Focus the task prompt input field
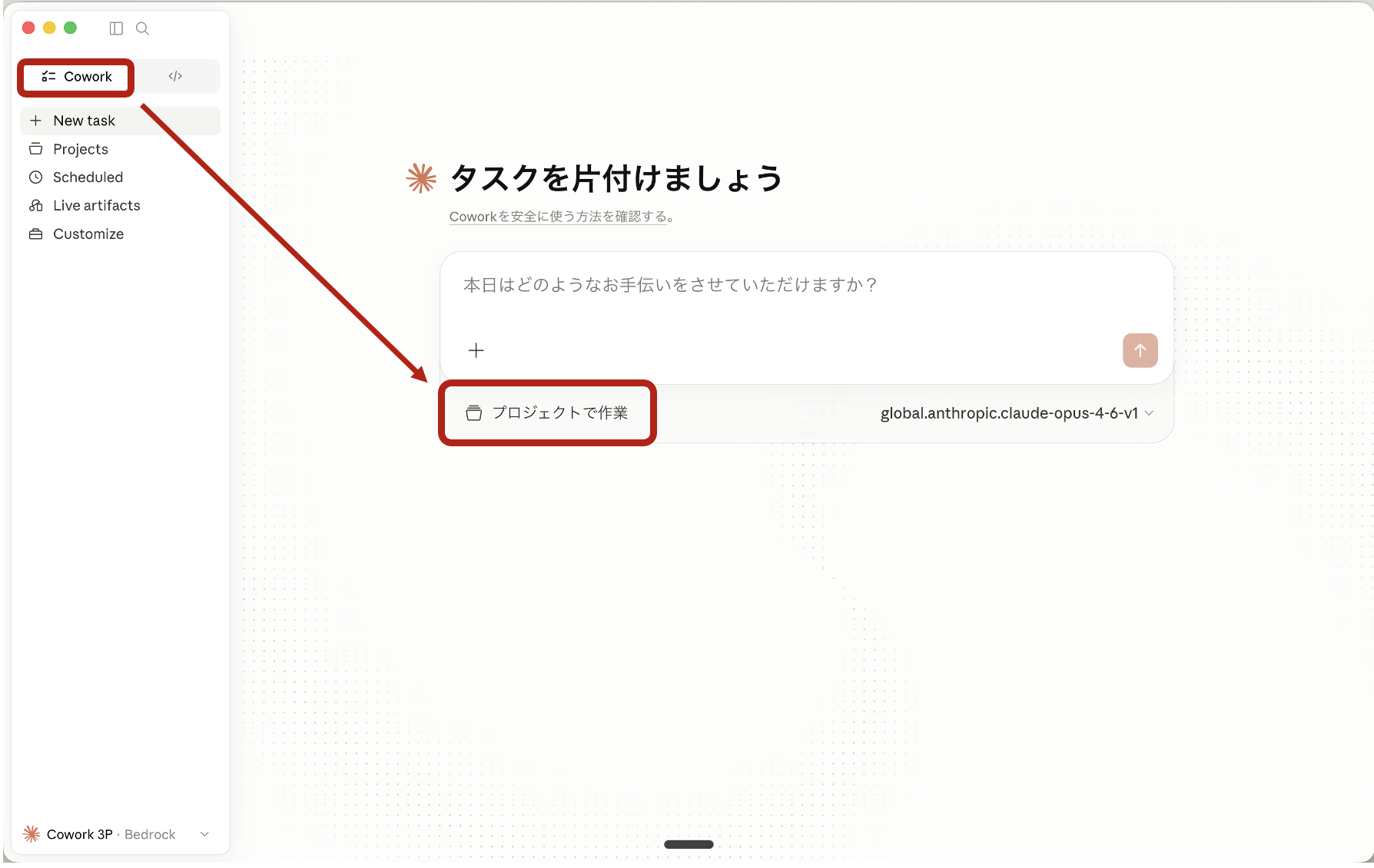Viewport: 1374px width, 868px height. [x=806, y=286]
